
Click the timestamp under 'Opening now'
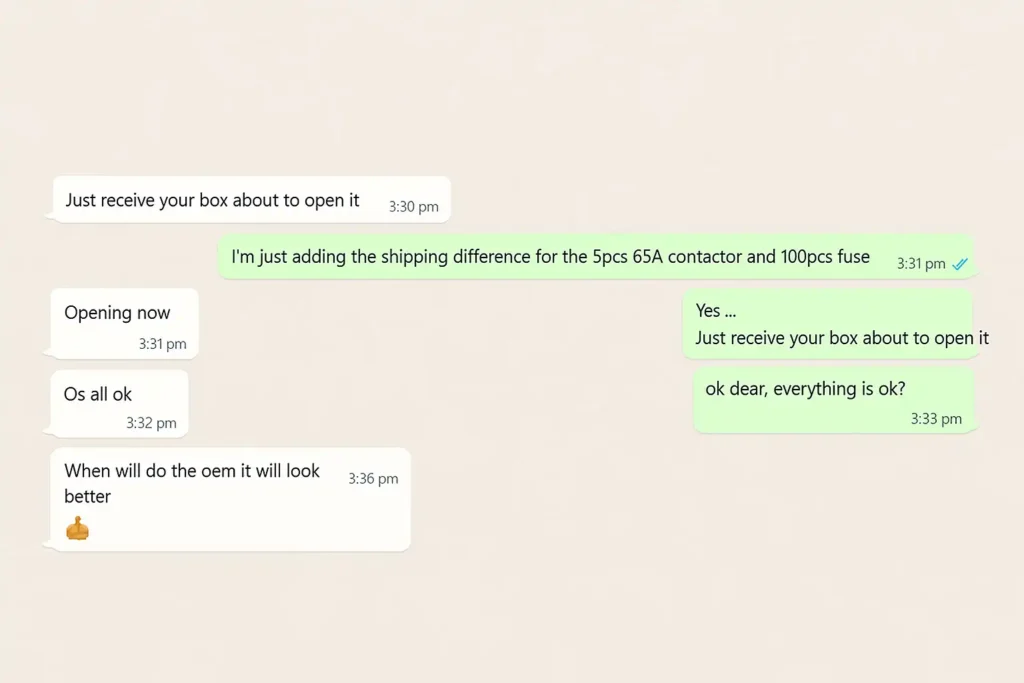pos(162,344)
